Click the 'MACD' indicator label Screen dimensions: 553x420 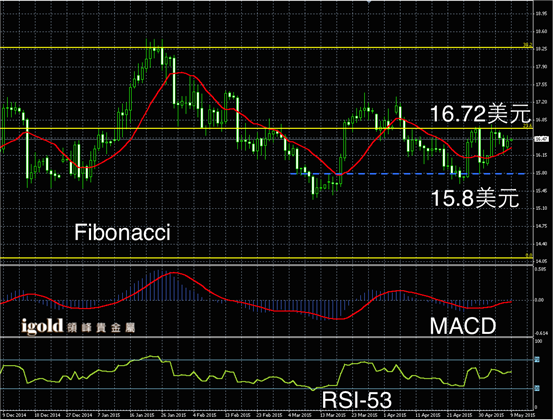(x=463, y=326)
